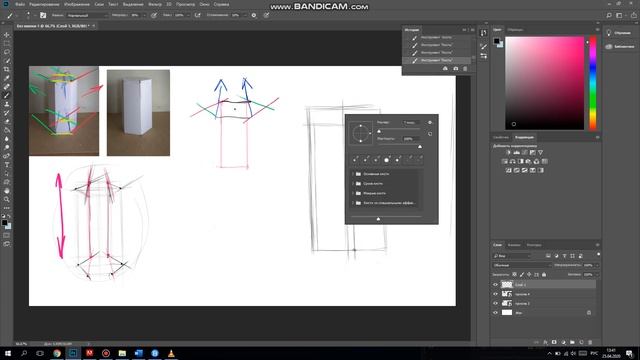The width and height of the screenshot is (640, 360).
Task: Hide the Слой 1 layer
Action: coord(495,284)
